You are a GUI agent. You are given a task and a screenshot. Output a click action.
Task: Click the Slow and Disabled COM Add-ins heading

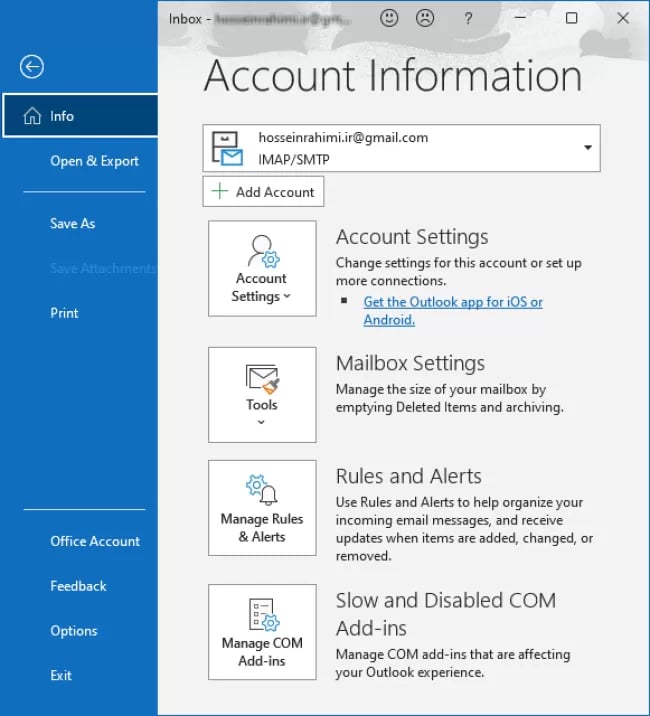[446, 614]
